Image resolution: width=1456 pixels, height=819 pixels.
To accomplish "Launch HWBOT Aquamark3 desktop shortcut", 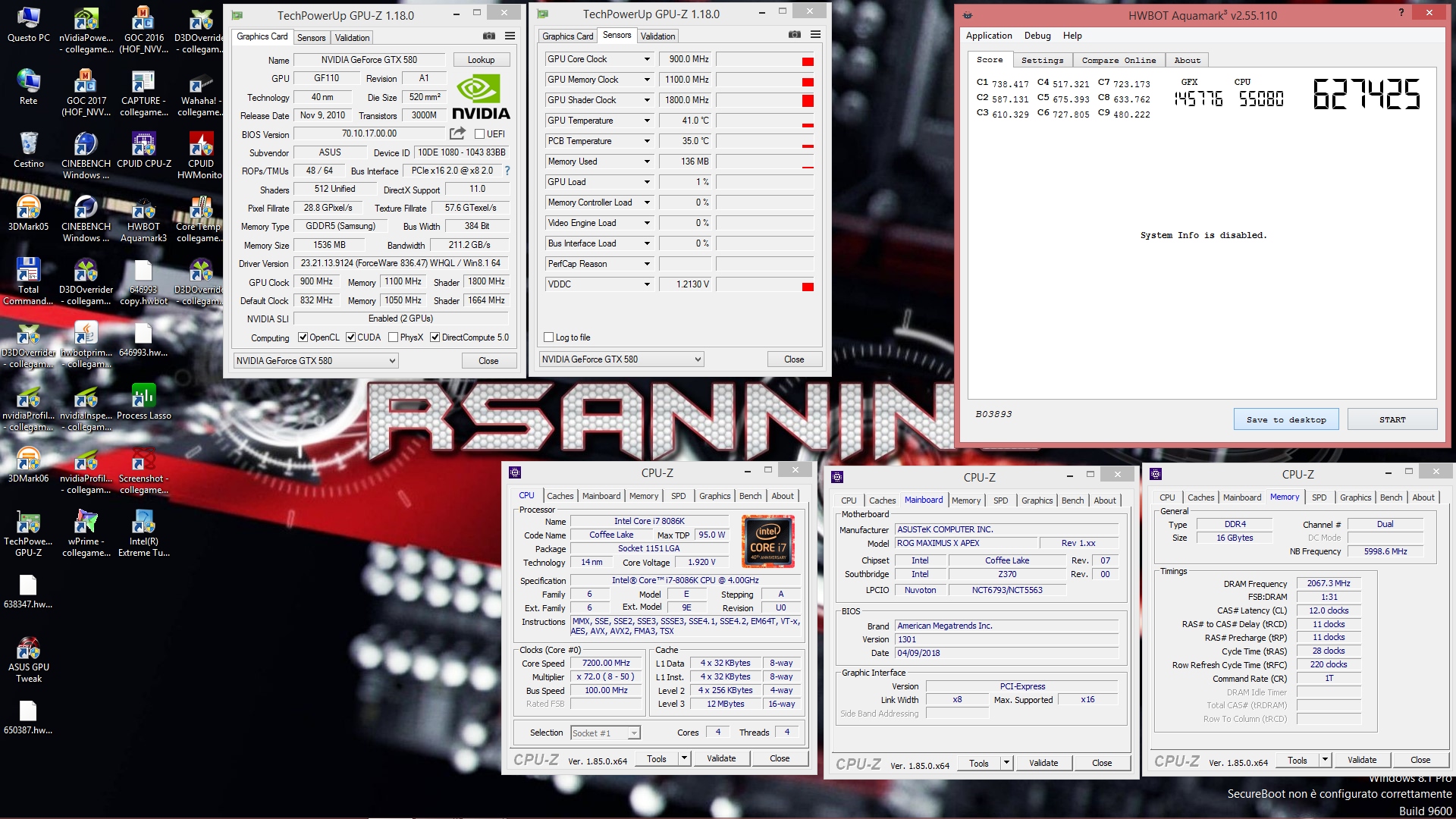I will click(143, 218).
